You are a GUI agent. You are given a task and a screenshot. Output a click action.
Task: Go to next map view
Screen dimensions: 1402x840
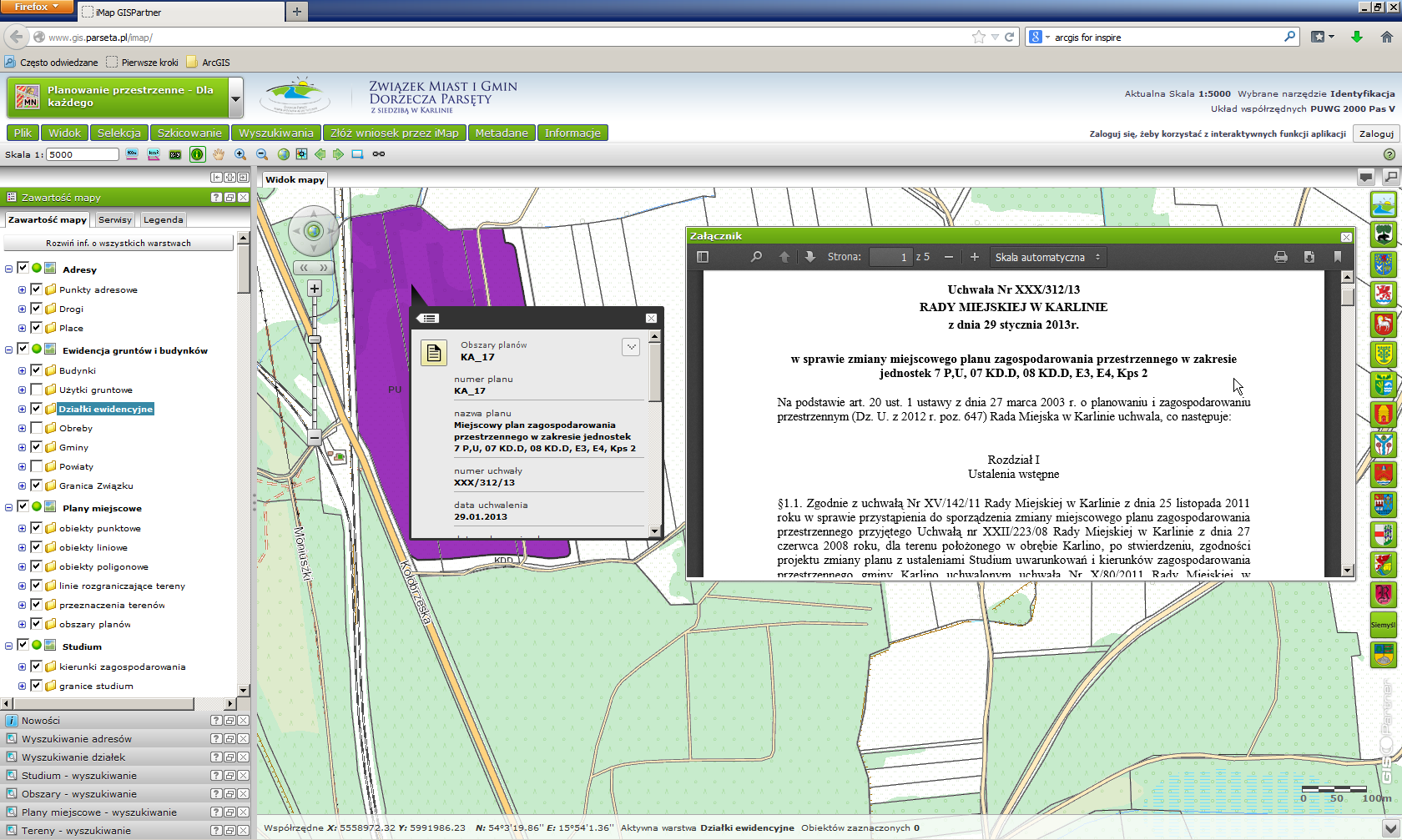pyautogui.click(x=338, y=154)
